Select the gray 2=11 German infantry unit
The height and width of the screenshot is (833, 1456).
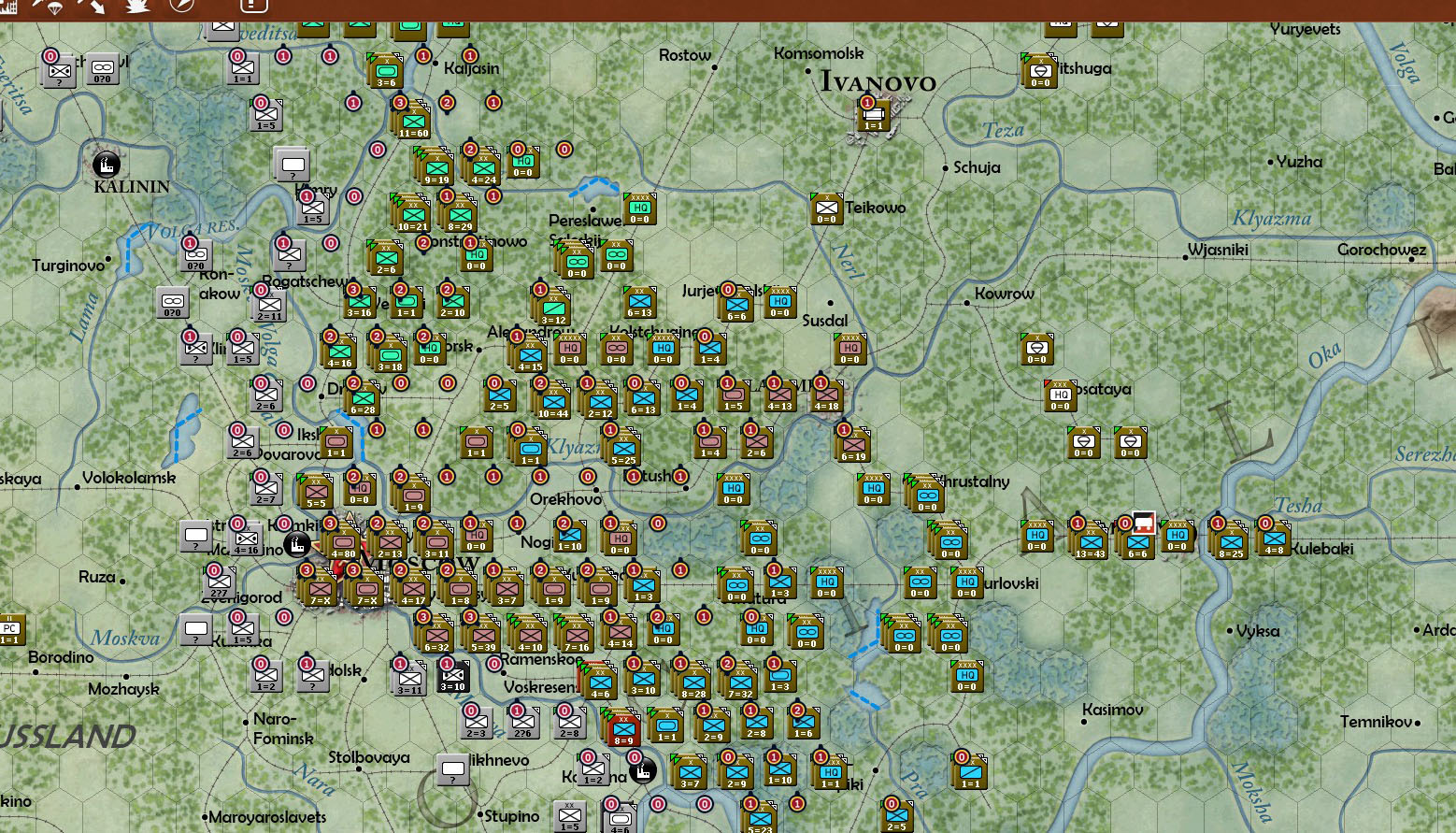(x=269, y=306)
